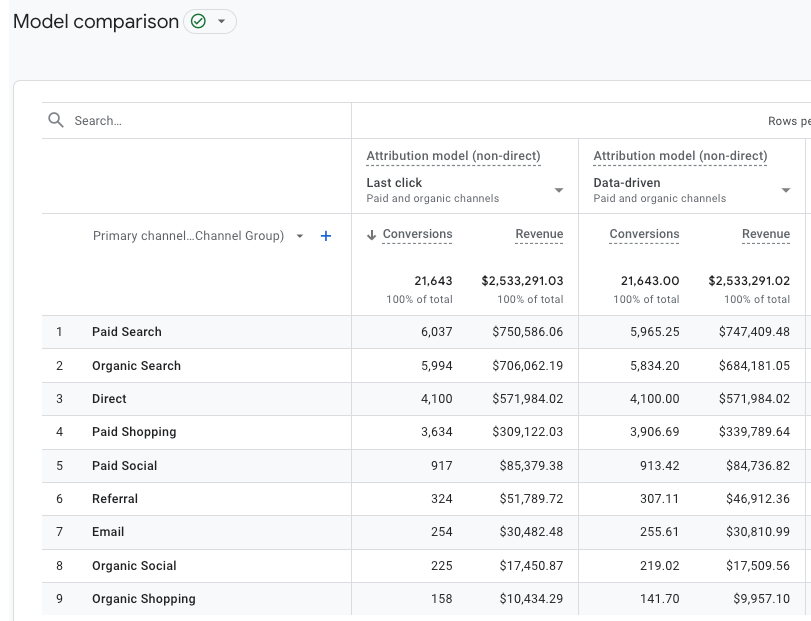Open the Last click attribution model dropdown
Screen dimensions: 811x621
tap(559, 190)
